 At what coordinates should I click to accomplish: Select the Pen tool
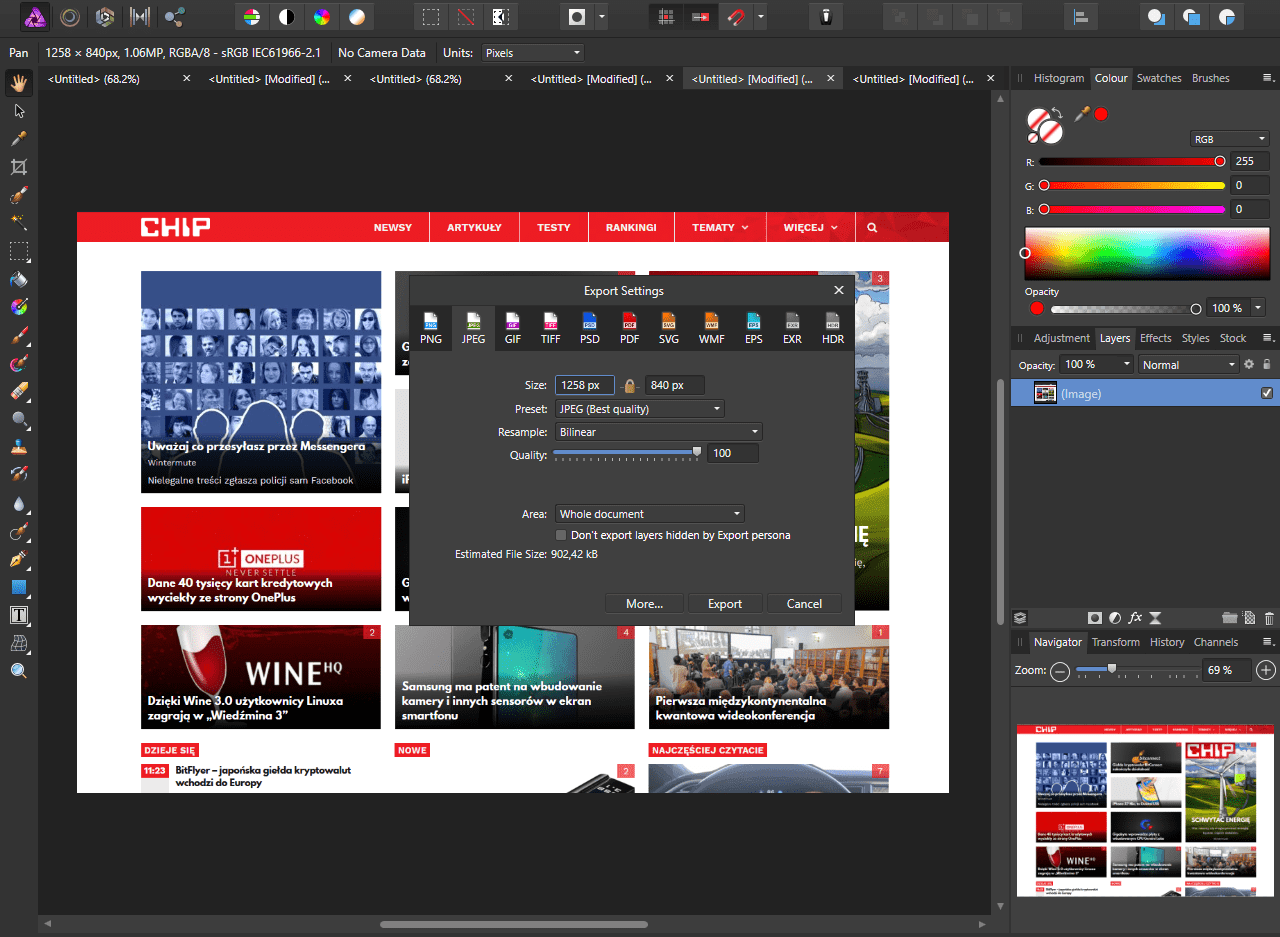point(18,559)
